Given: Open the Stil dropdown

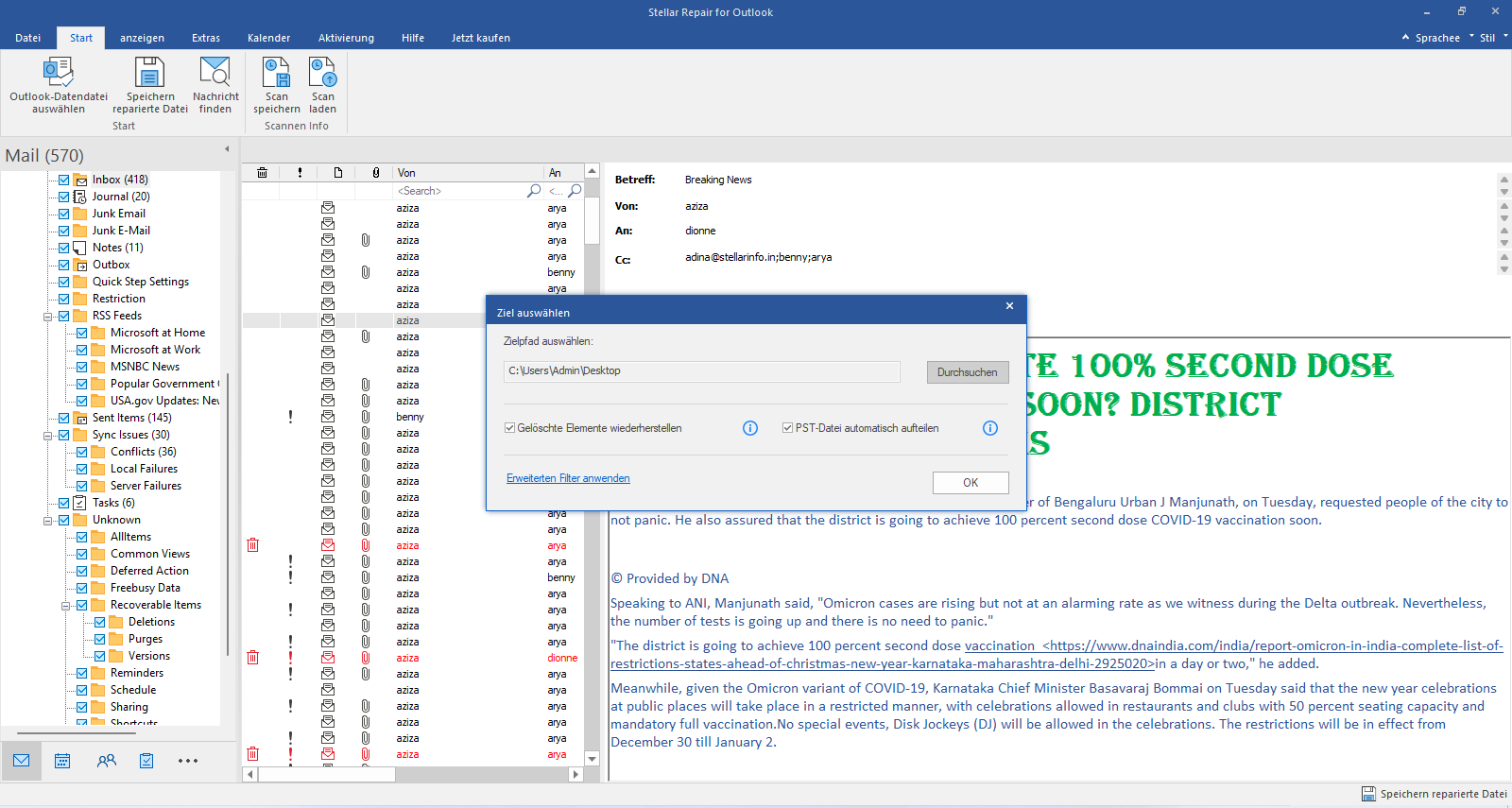Looking at the screenshot, I should pos(1491,38).
